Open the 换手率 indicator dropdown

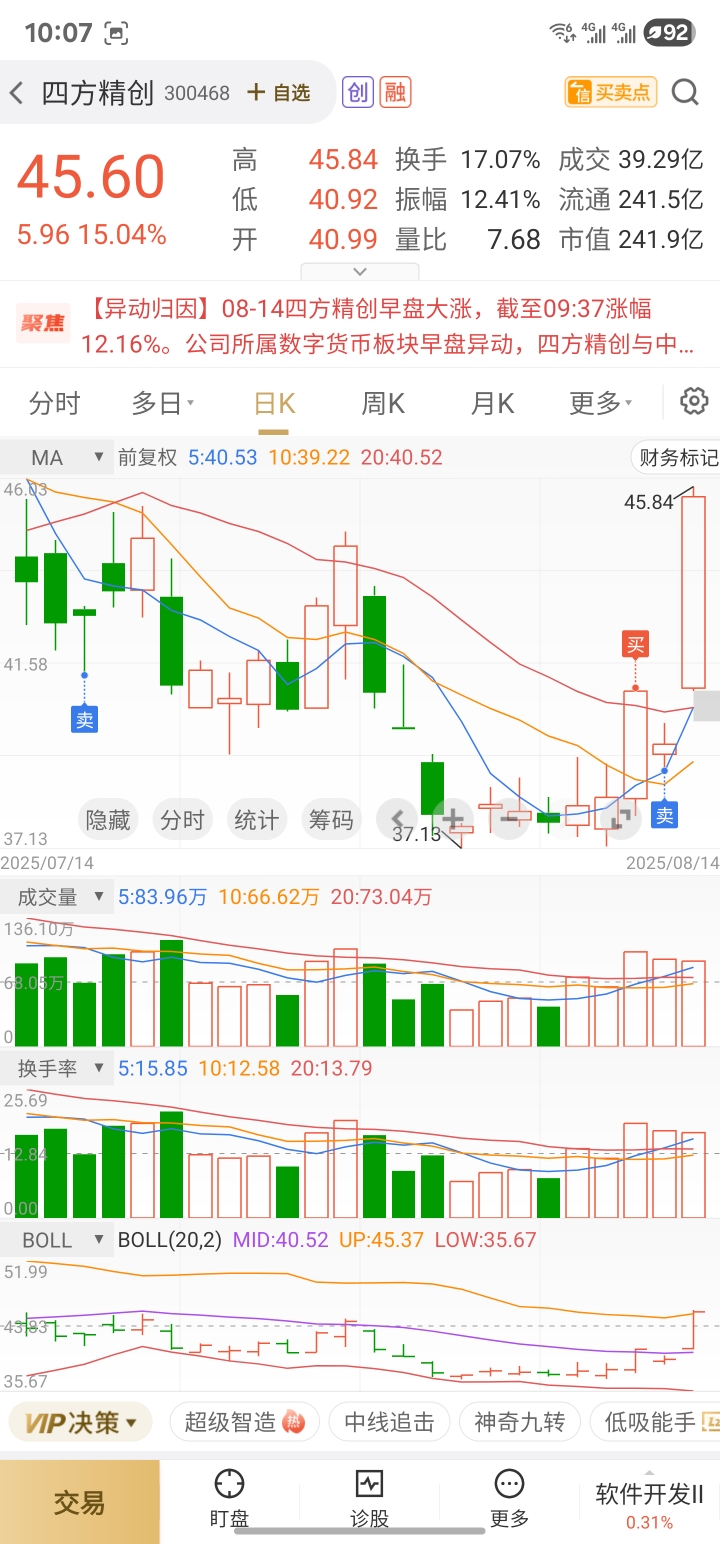55,1068
